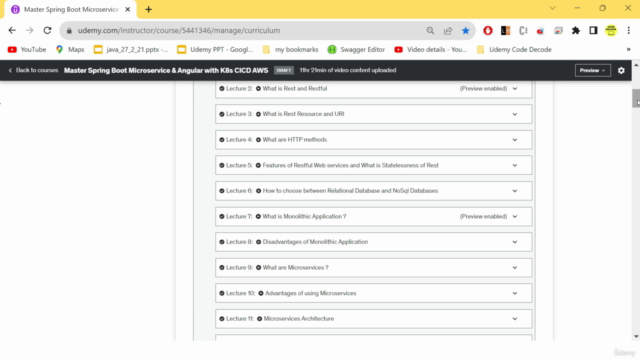
Task: Click the course title in header
Action: pos(166,70)
